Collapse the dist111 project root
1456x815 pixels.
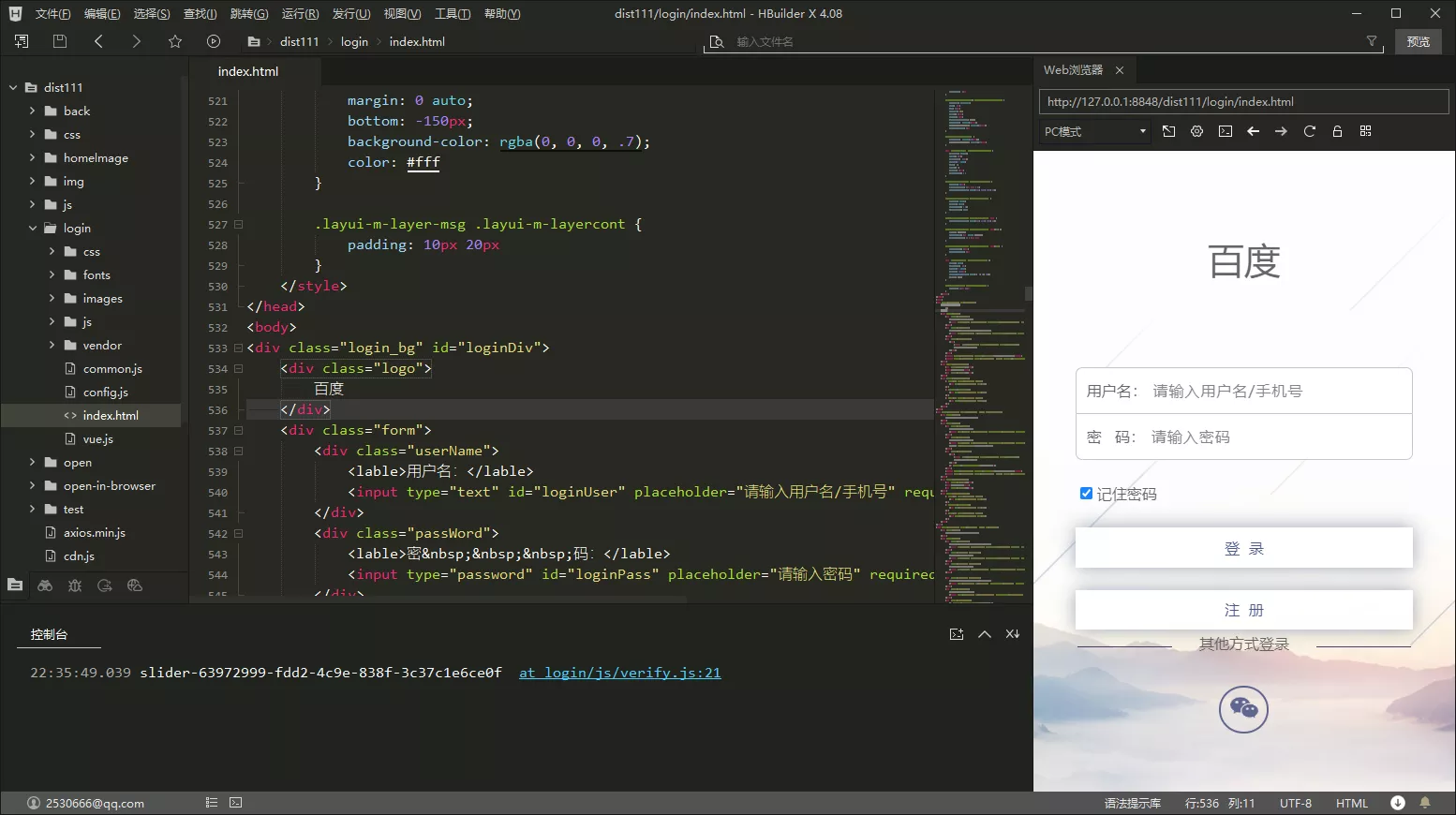[13, 87]
